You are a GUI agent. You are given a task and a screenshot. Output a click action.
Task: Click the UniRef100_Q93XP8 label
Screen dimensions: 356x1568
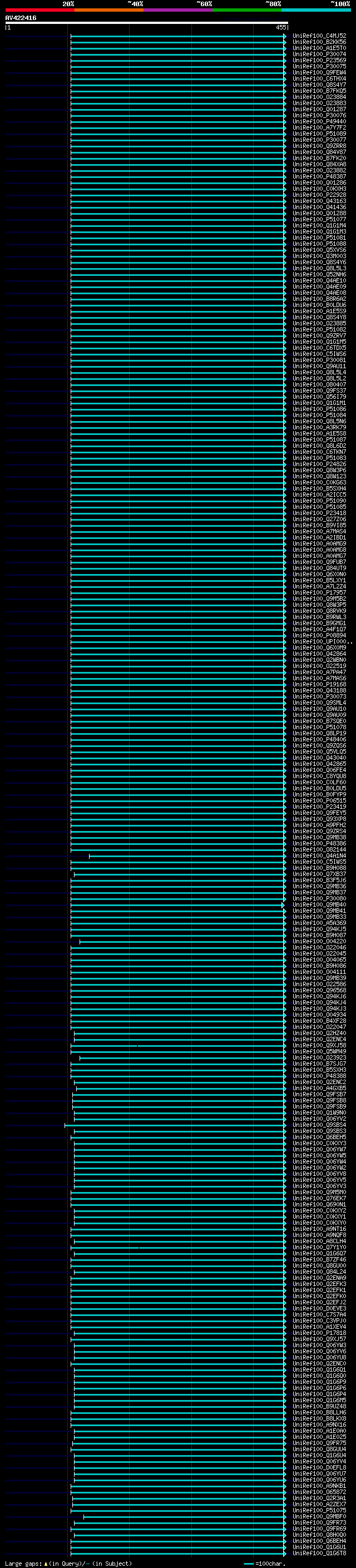click(319, 819)
